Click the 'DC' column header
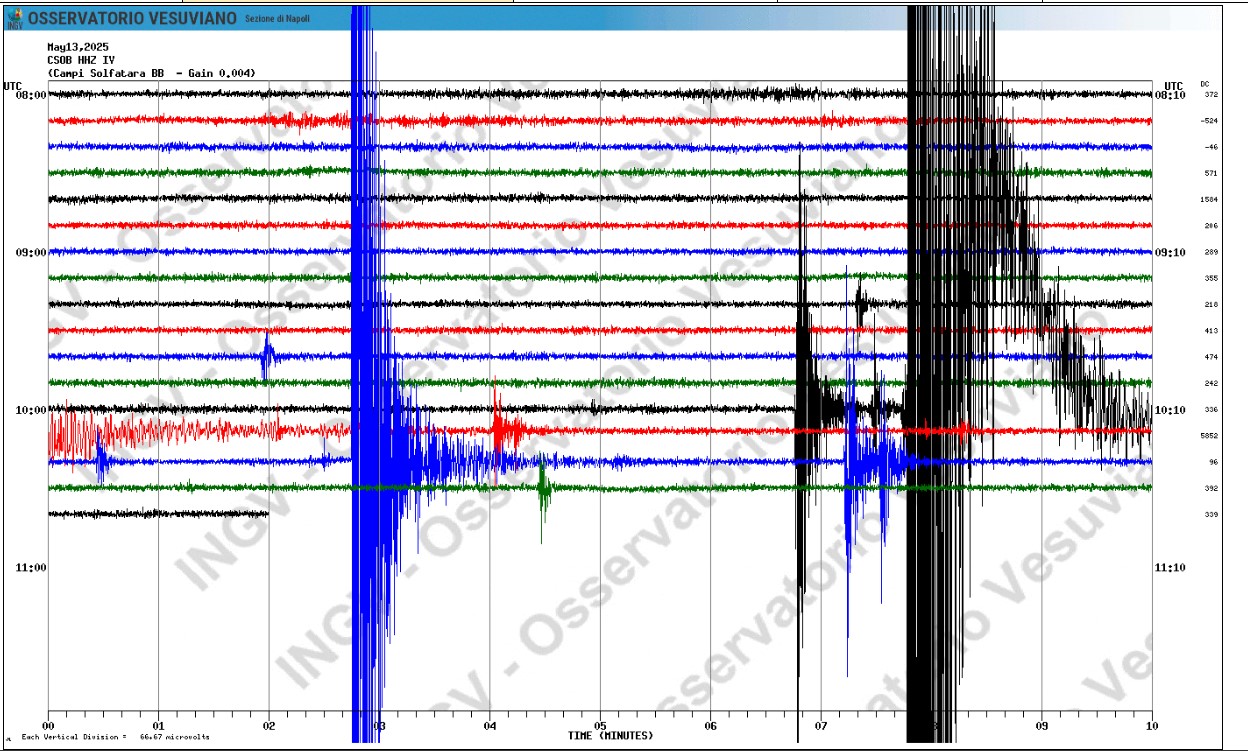The width and height of the screenshot is (1248, 751). pyautogui.click(x=1205, y=84)
